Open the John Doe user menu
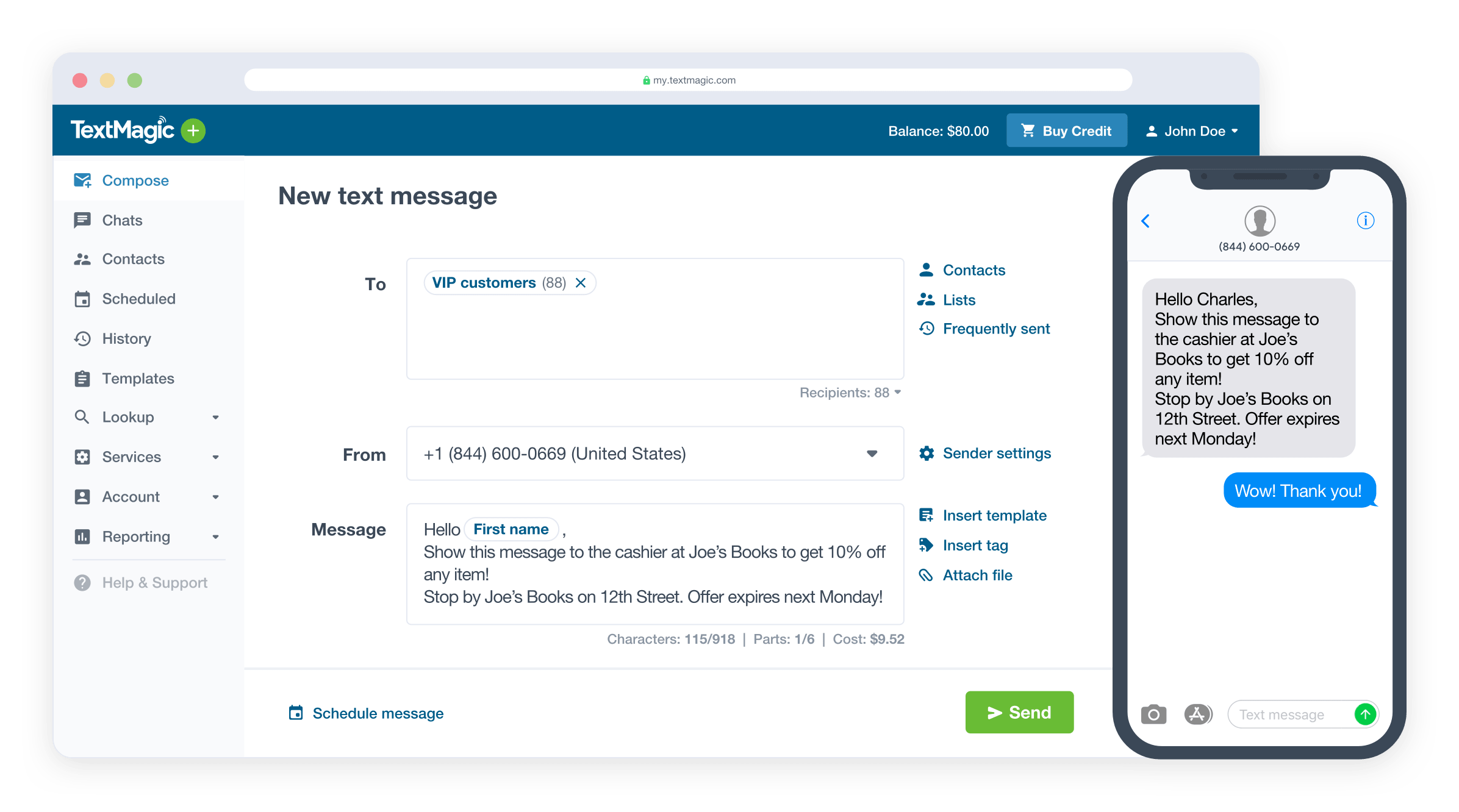 click(1191, 131)
